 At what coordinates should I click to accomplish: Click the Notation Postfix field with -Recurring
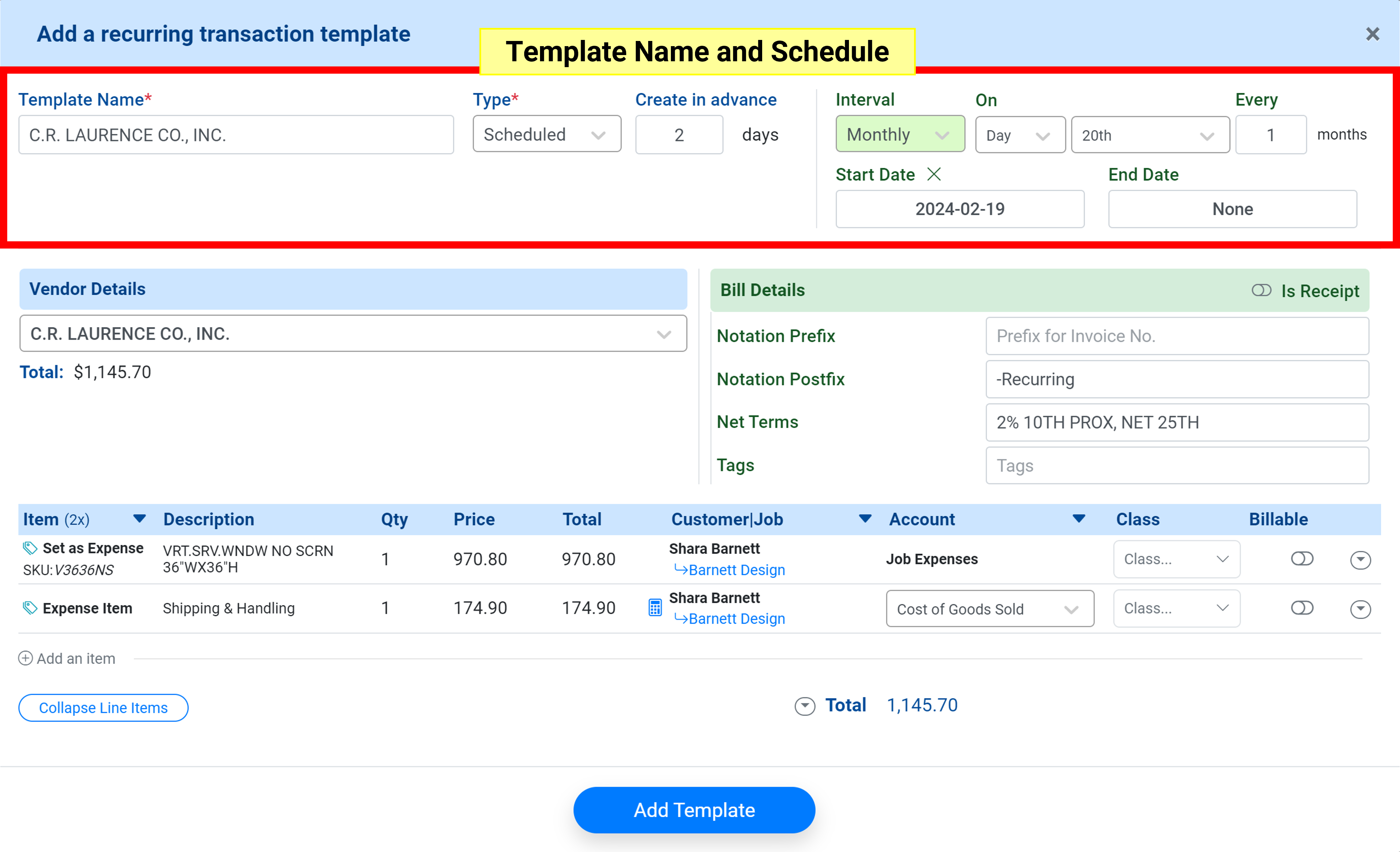pyautogui.click(x=1177, y=379)
